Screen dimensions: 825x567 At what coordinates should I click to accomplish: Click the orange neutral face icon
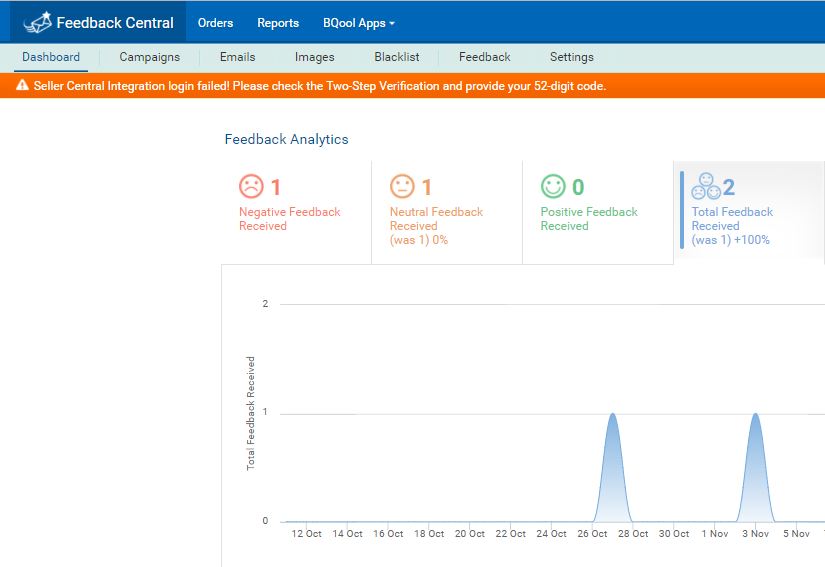pos(402,186)
